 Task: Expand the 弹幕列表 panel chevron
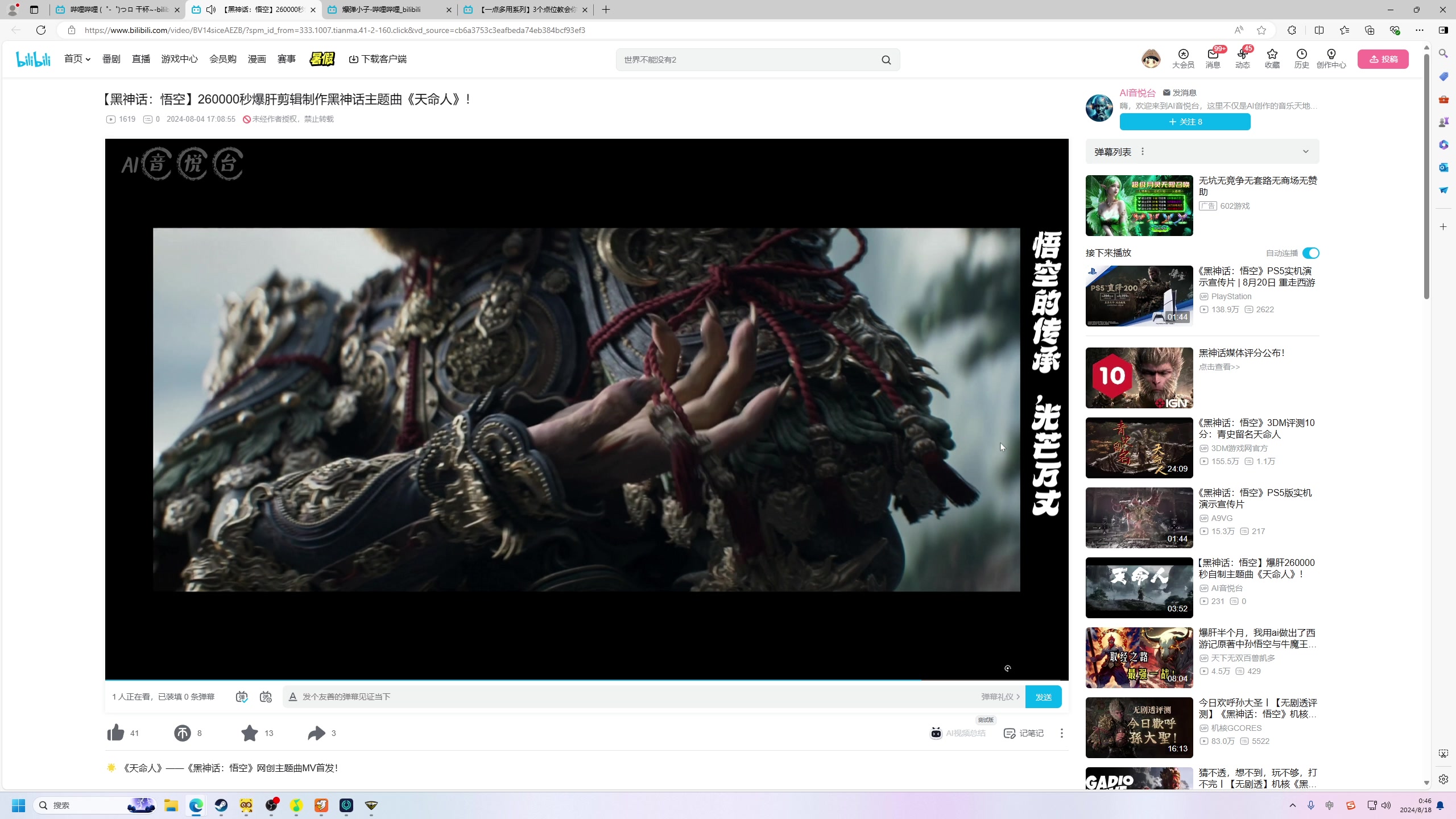(1306, 151)
